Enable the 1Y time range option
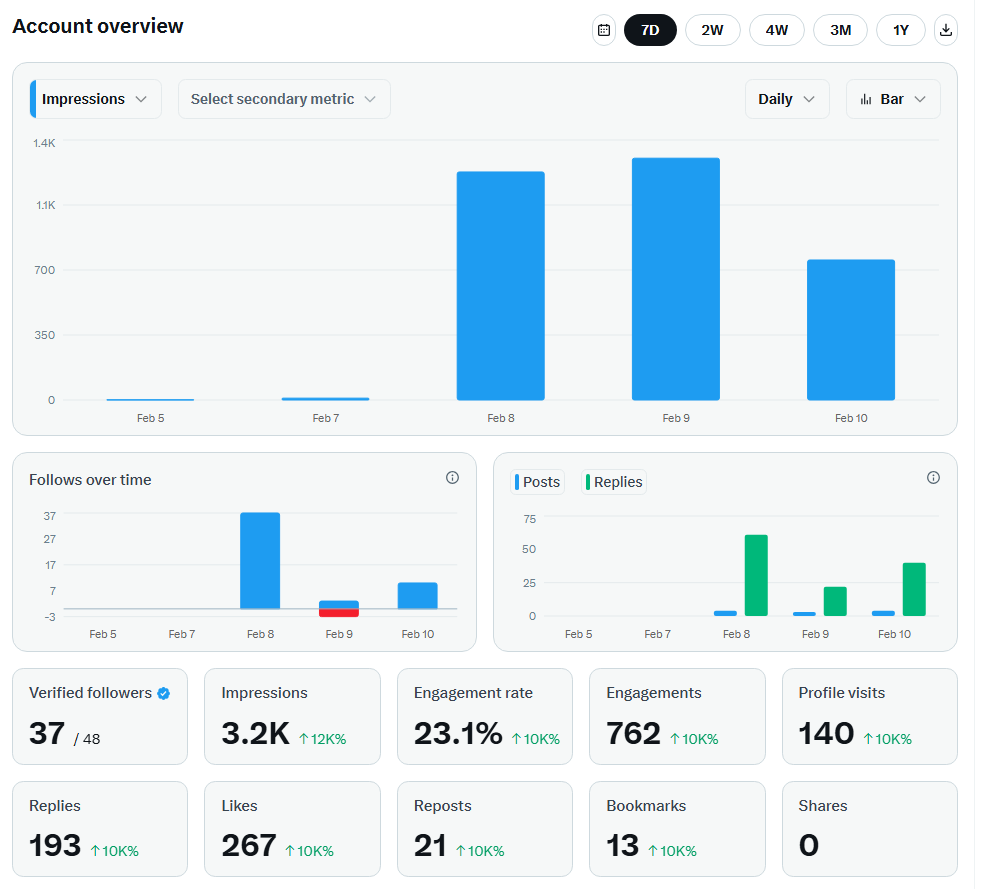 (x=900, y=30)
